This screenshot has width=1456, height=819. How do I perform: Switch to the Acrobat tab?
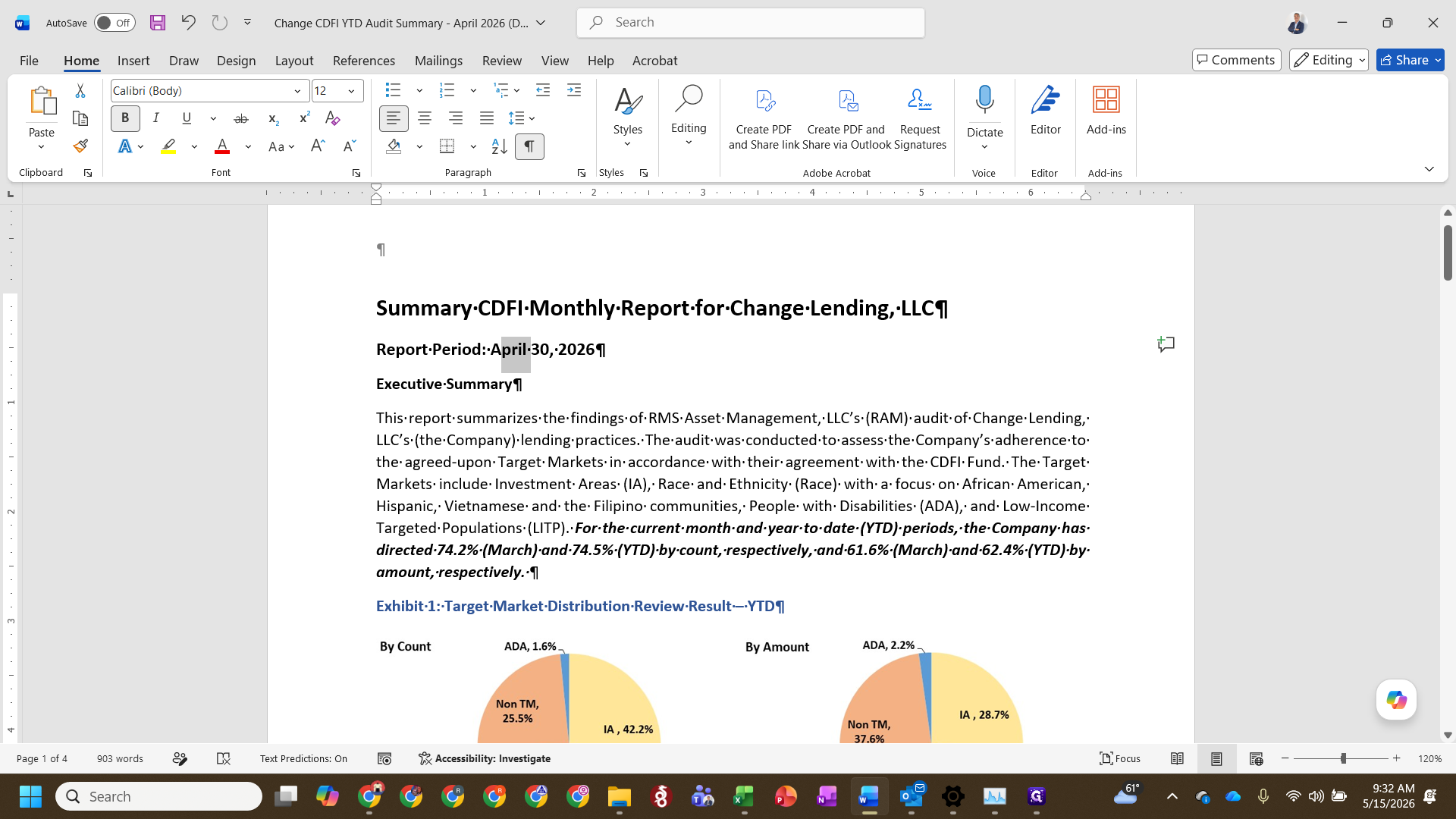655,61
